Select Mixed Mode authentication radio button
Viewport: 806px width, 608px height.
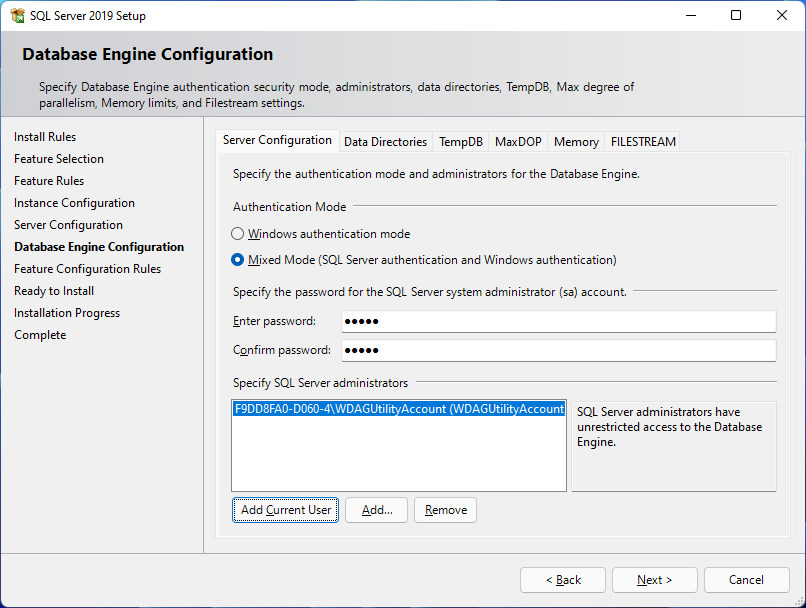237,260
